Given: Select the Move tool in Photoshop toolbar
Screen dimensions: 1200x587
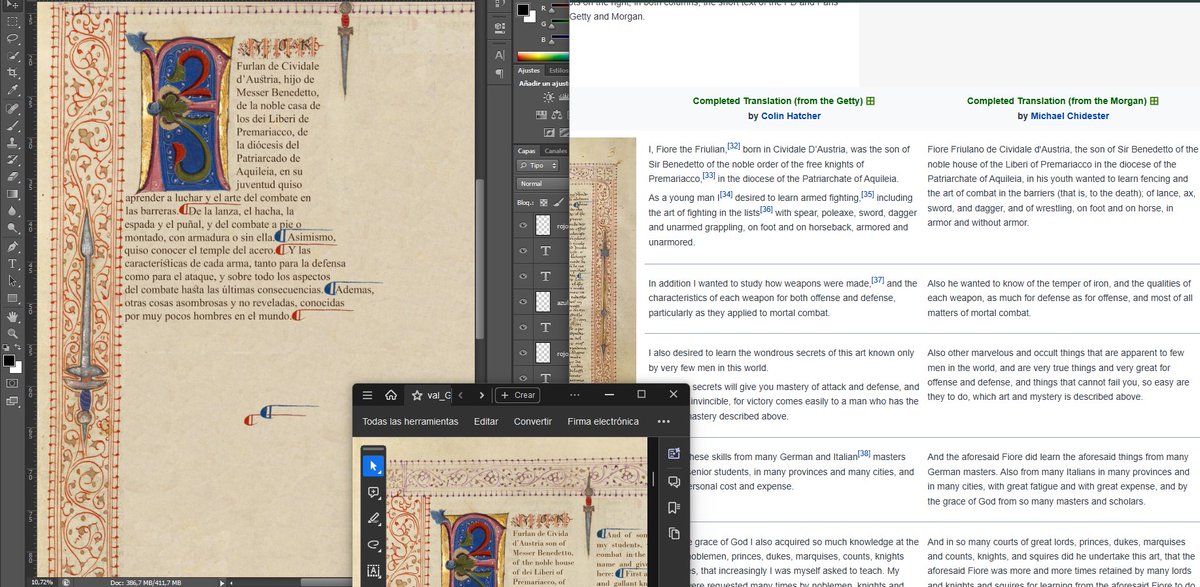Looking at the screenshot, I should click(x=13, y=4).
